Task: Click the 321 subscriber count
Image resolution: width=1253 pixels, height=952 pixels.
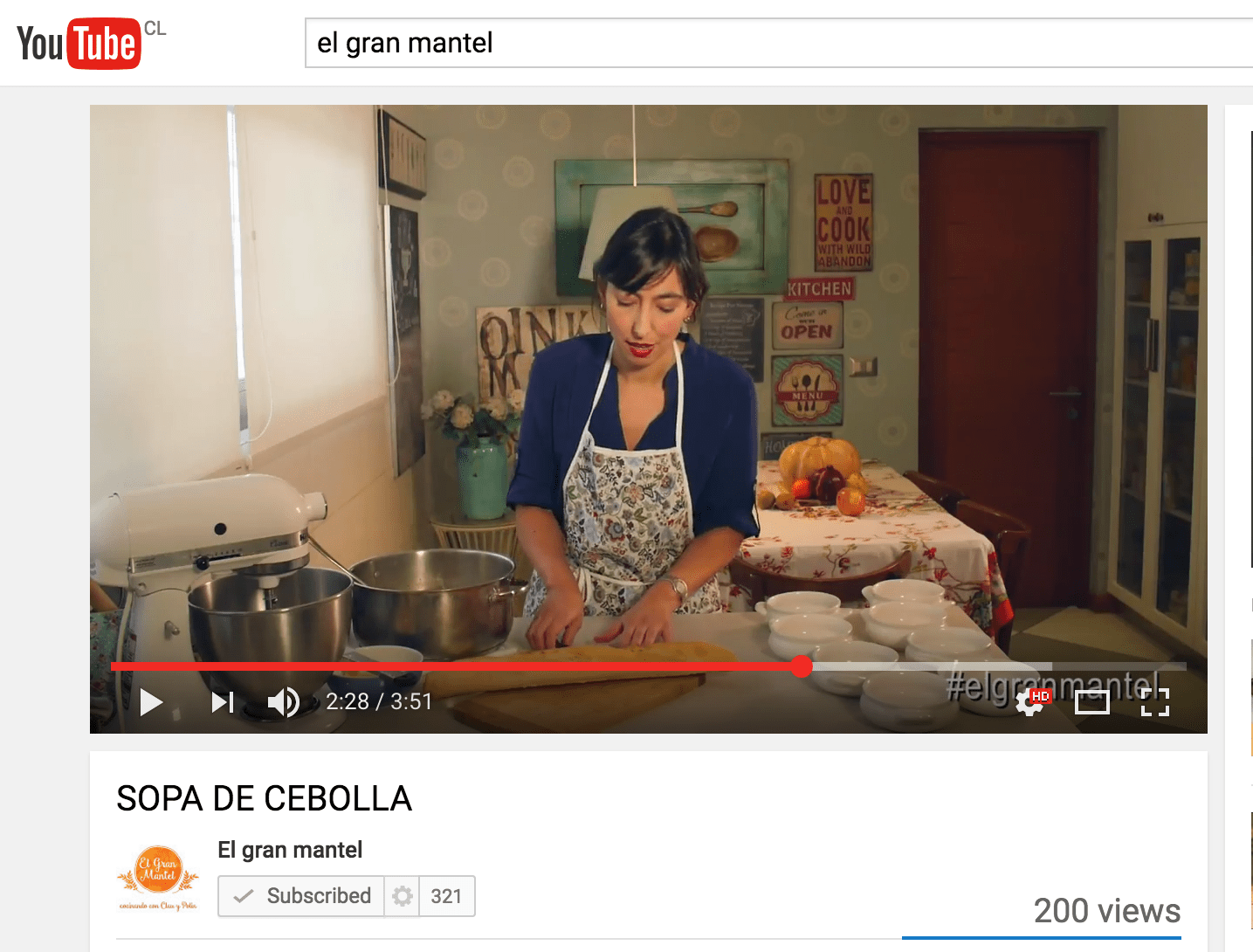Action: pyautogui.click(x=446, y=896)
